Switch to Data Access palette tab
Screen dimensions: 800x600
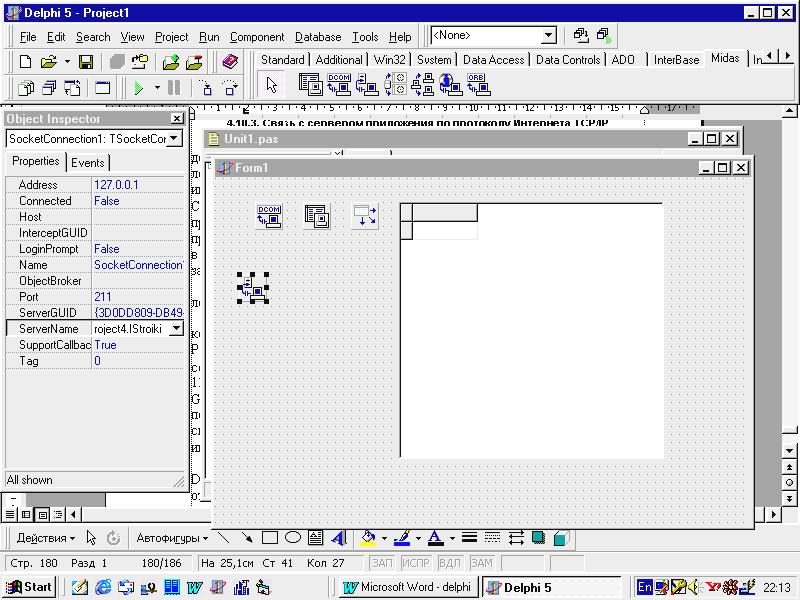(x=493, y=60)
